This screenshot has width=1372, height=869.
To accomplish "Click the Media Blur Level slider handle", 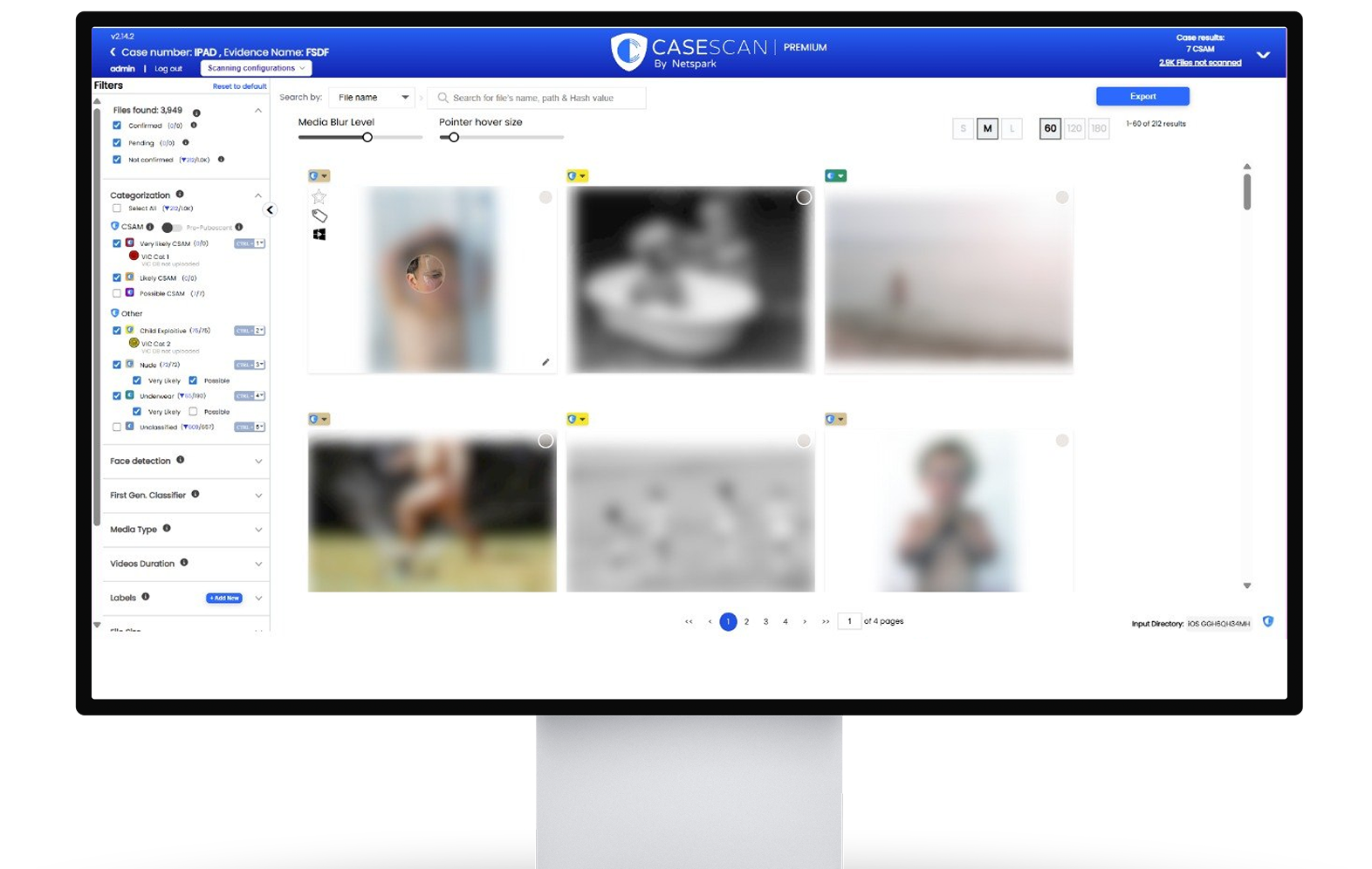I will (367, 137).
